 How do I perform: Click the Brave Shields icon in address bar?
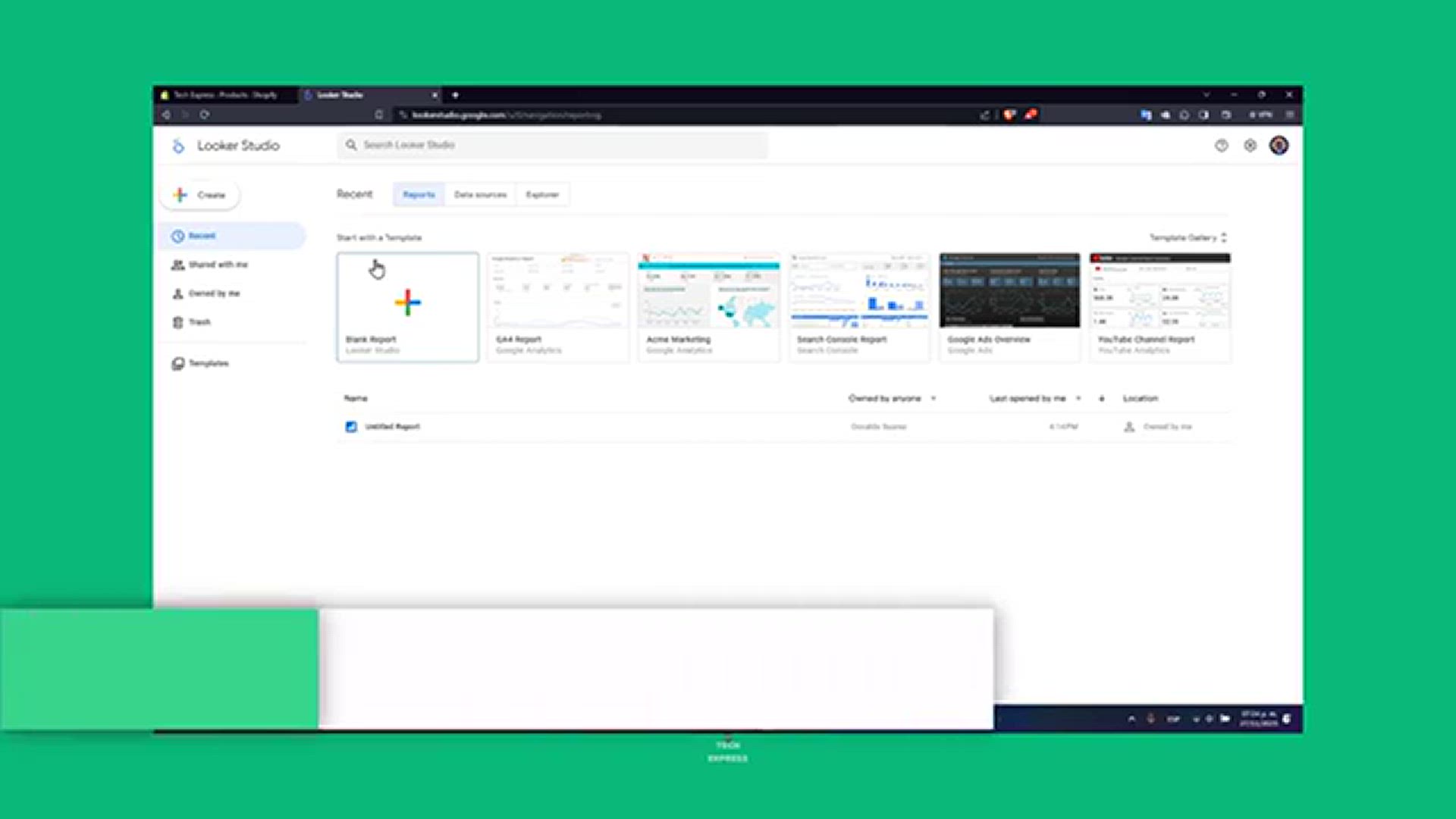point(1009,115)
